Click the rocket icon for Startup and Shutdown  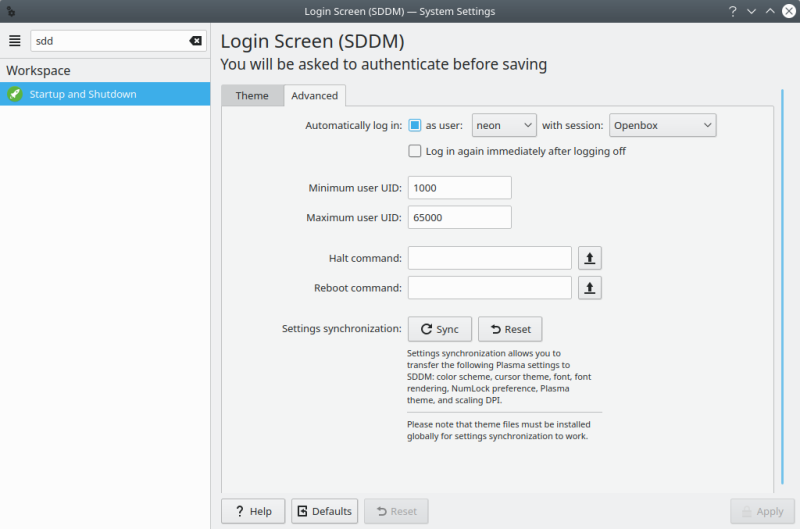tap(15, 94)
